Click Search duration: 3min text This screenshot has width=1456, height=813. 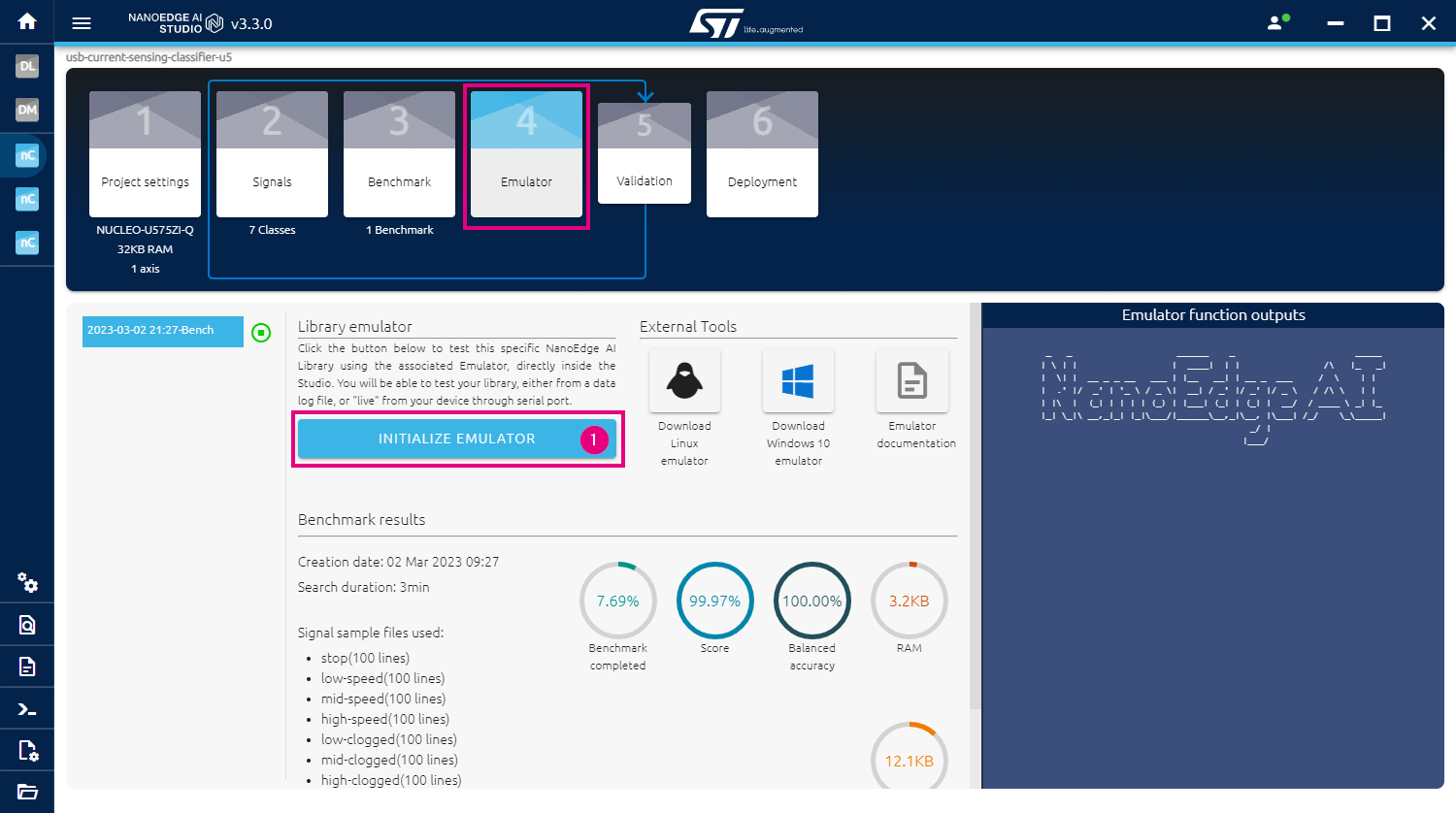point(363,587)
